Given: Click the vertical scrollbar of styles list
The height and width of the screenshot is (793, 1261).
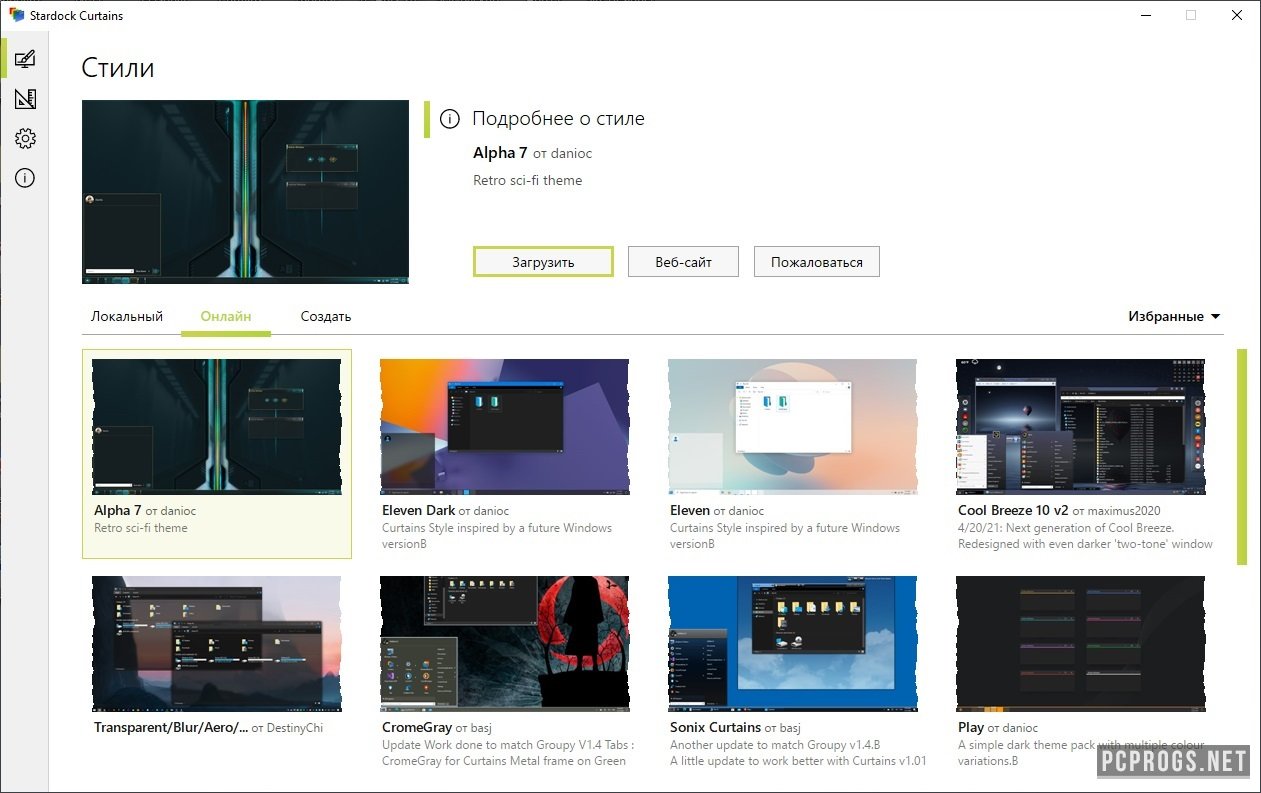Looking at the screenshot, I should [x=1242, y=457].
